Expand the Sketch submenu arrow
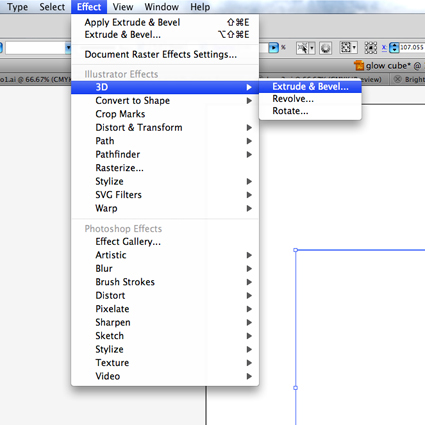This screenshot has width=425, height=425. [x=249, y=336]
